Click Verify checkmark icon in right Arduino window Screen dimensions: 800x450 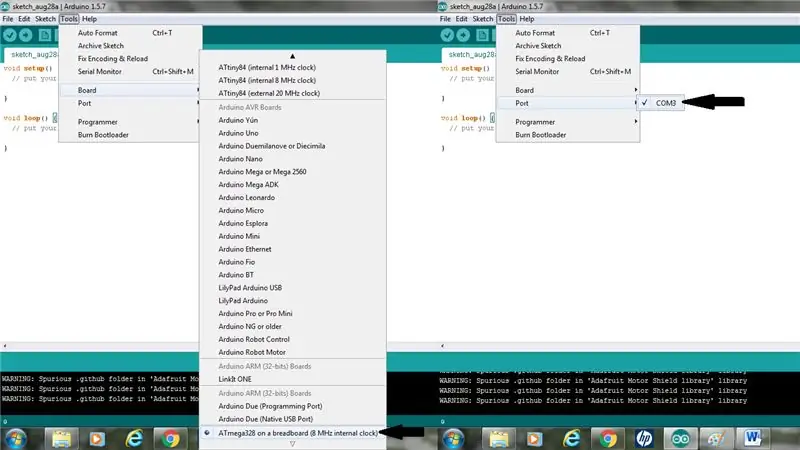pos(447,35)
